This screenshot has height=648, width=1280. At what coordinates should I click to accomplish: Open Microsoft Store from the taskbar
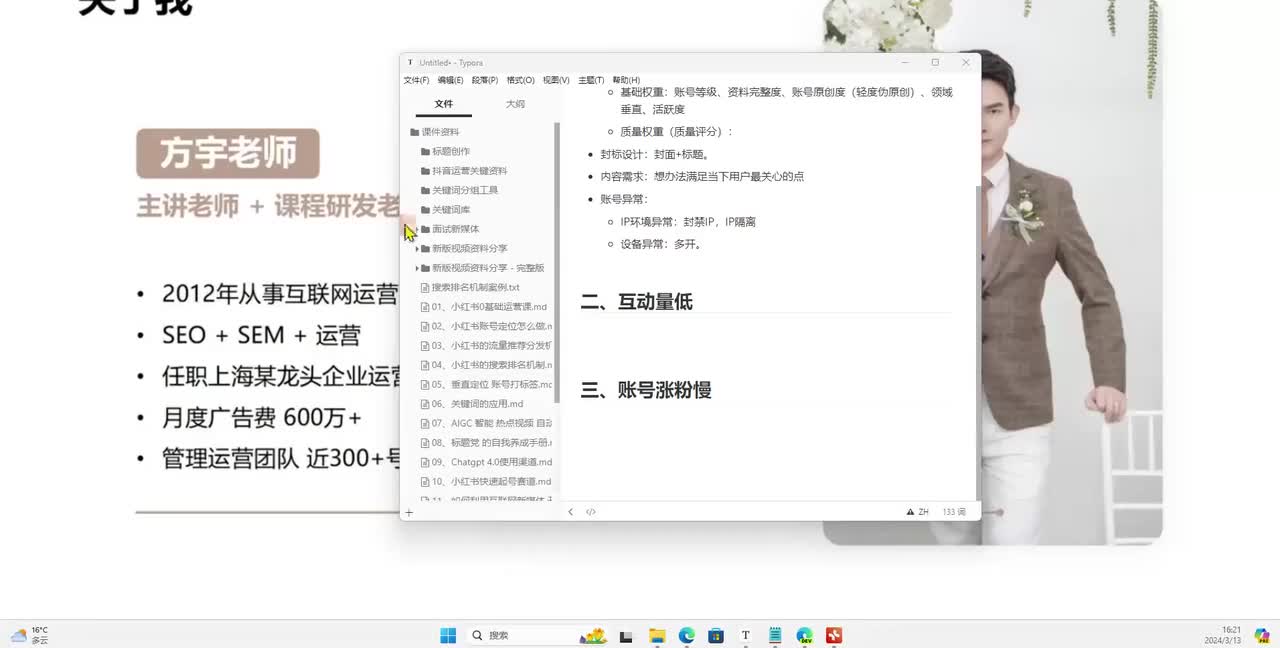click(x=716, y=635)
